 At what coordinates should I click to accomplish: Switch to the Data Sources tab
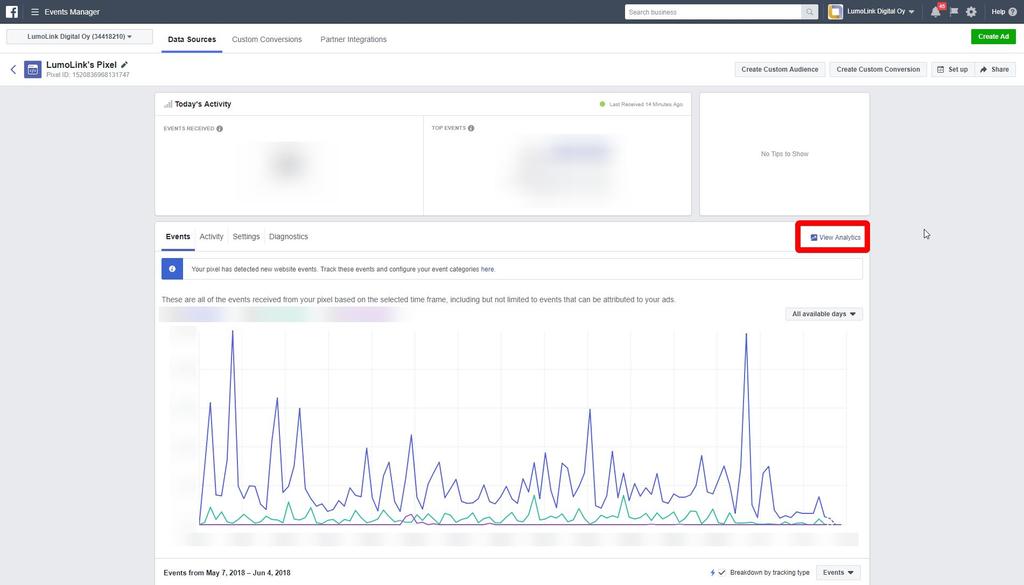(x=192, y=39)
